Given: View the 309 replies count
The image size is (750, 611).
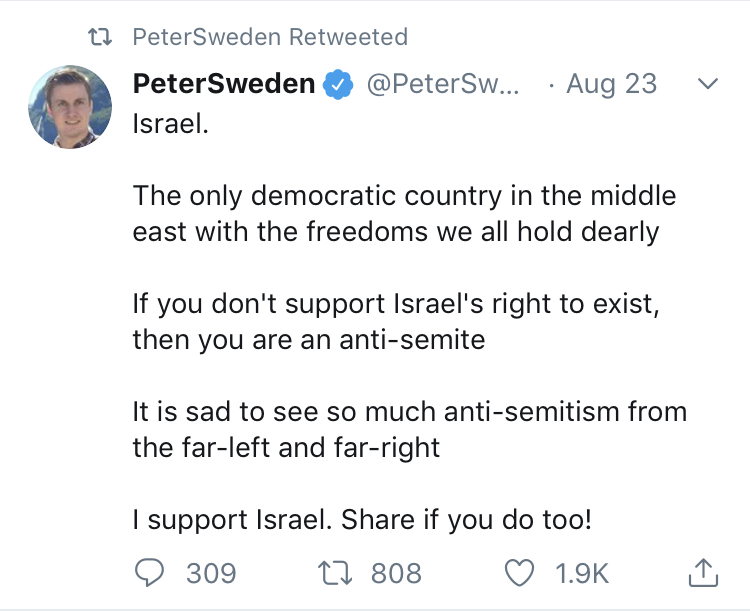Looking at the screenshot, I should [x=211, y=573].
